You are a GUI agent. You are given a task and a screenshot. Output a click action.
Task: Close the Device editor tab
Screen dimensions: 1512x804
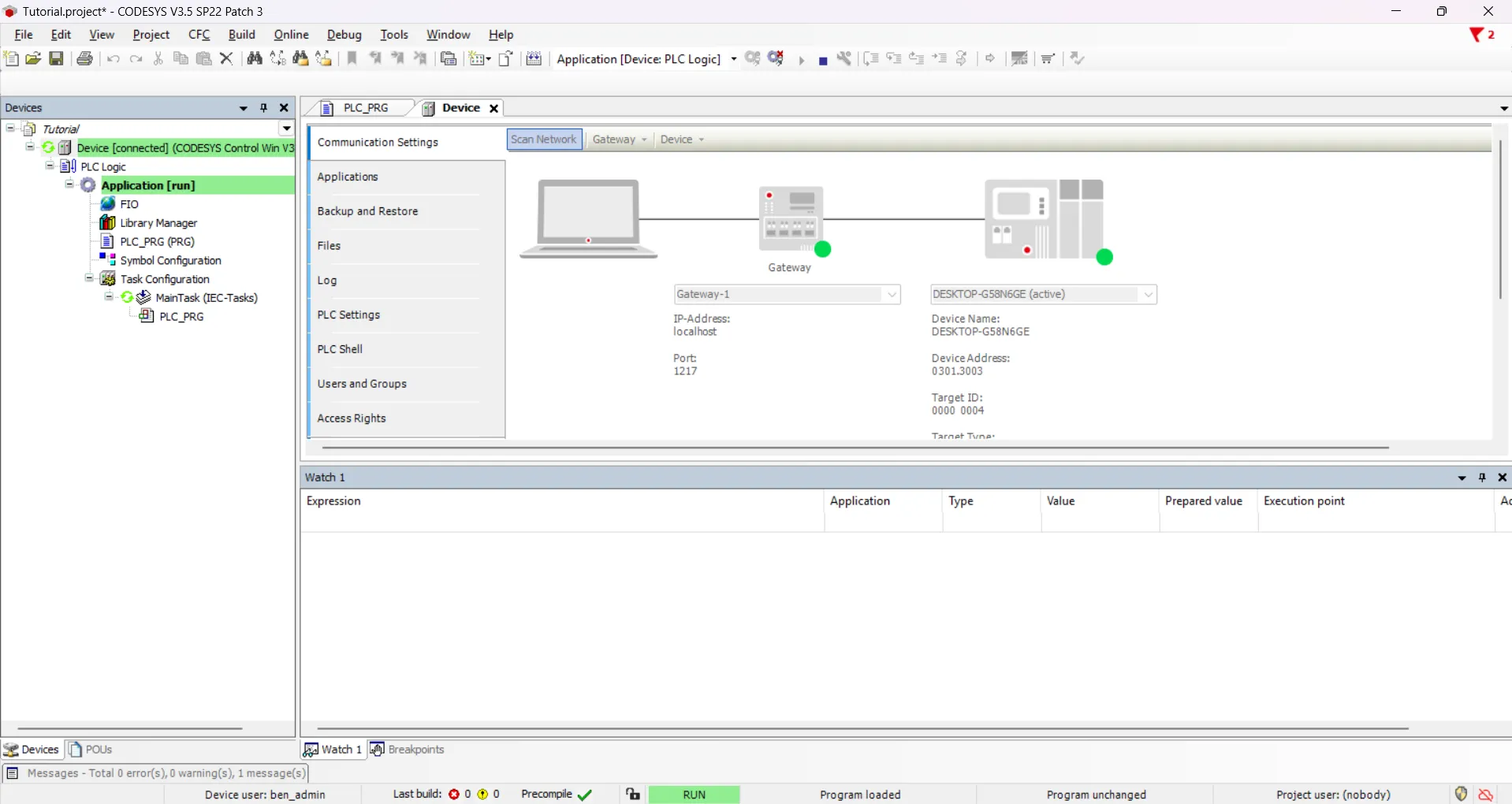[x=494, y=109]
